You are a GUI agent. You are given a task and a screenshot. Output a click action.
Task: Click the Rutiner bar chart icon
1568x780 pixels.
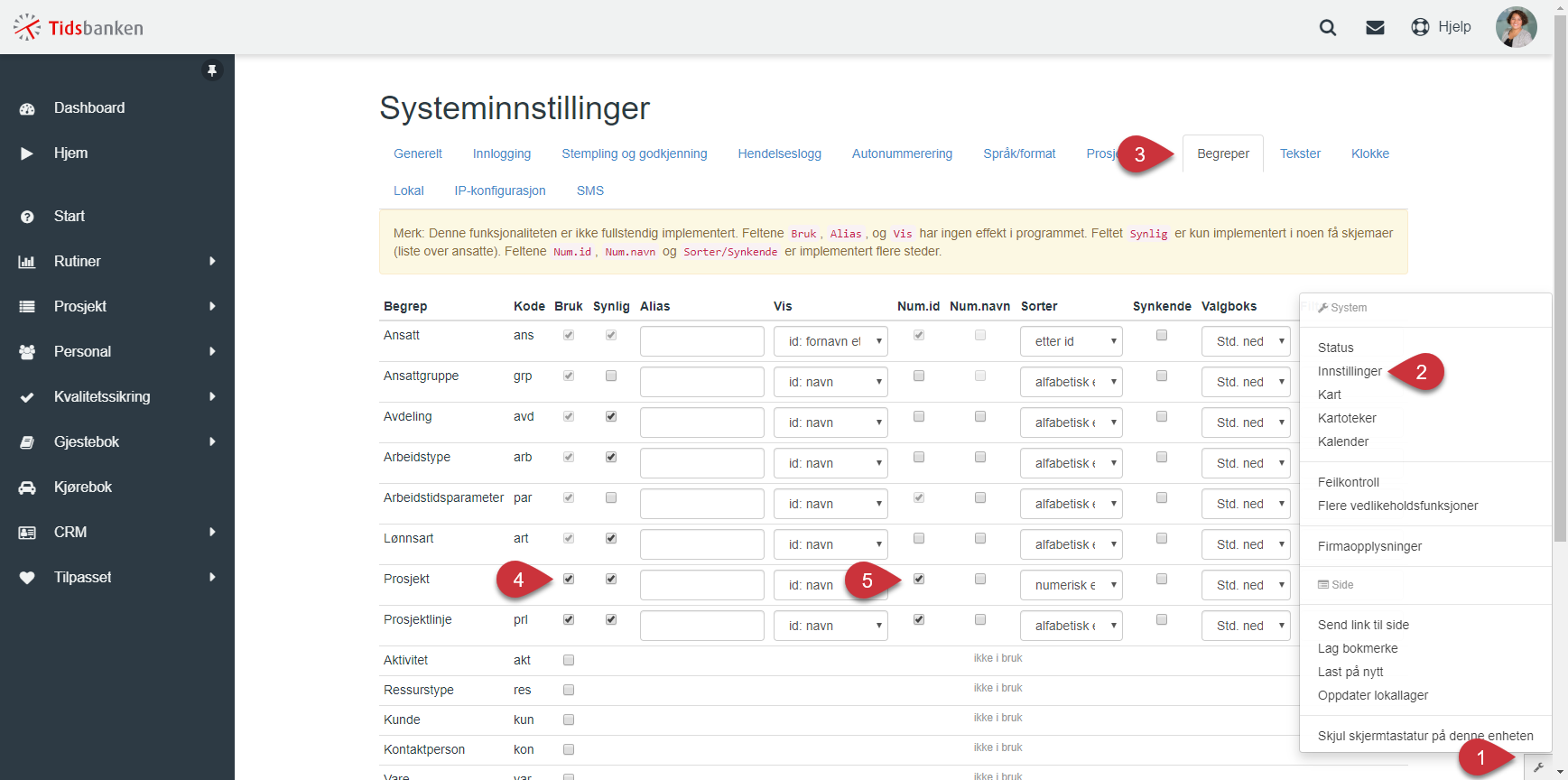pyautogui.click(x=27, y=262)
